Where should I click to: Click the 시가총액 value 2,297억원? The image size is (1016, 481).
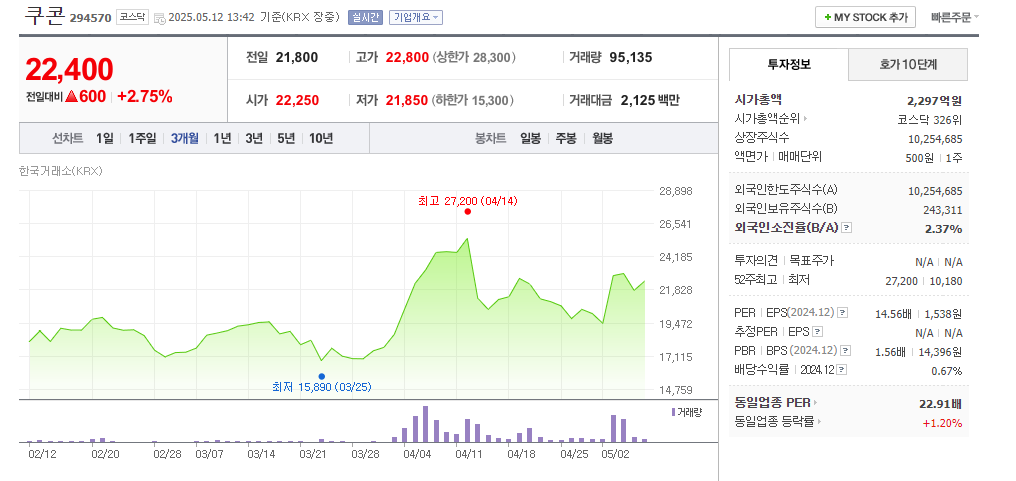point(935,100)
